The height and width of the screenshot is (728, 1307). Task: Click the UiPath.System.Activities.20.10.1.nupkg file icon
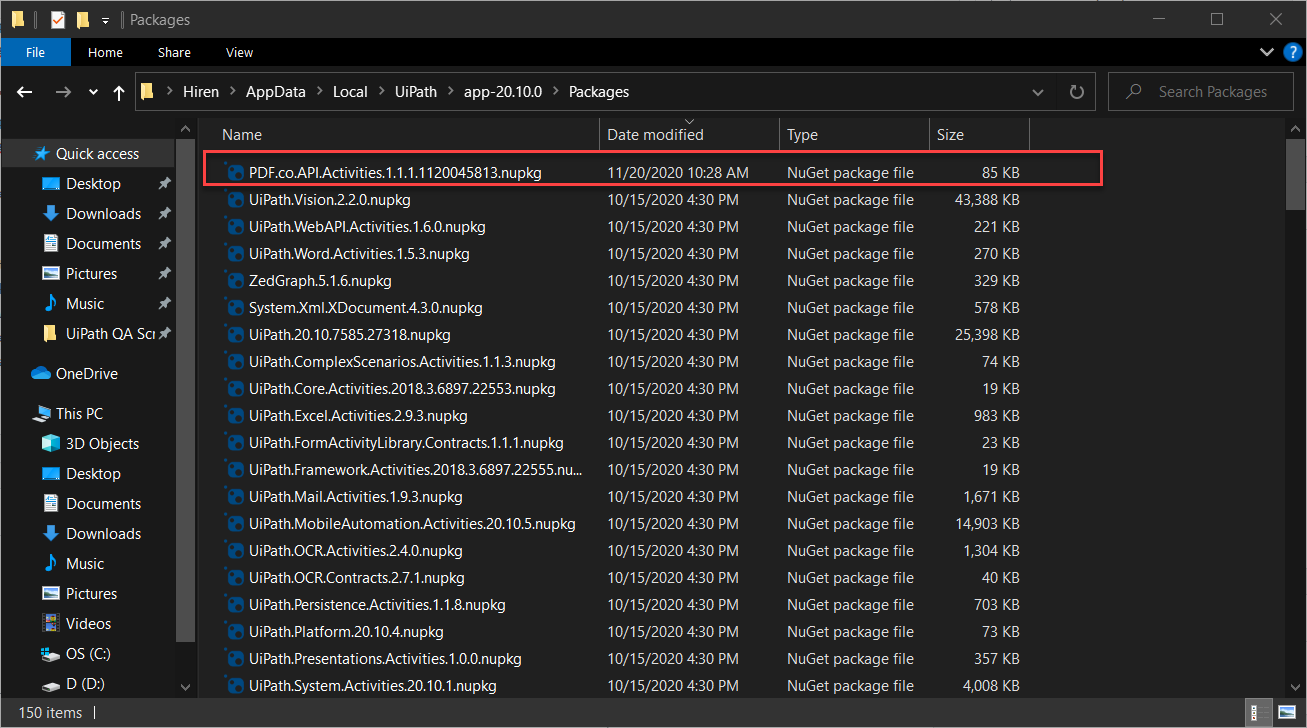tap(235, 686)
